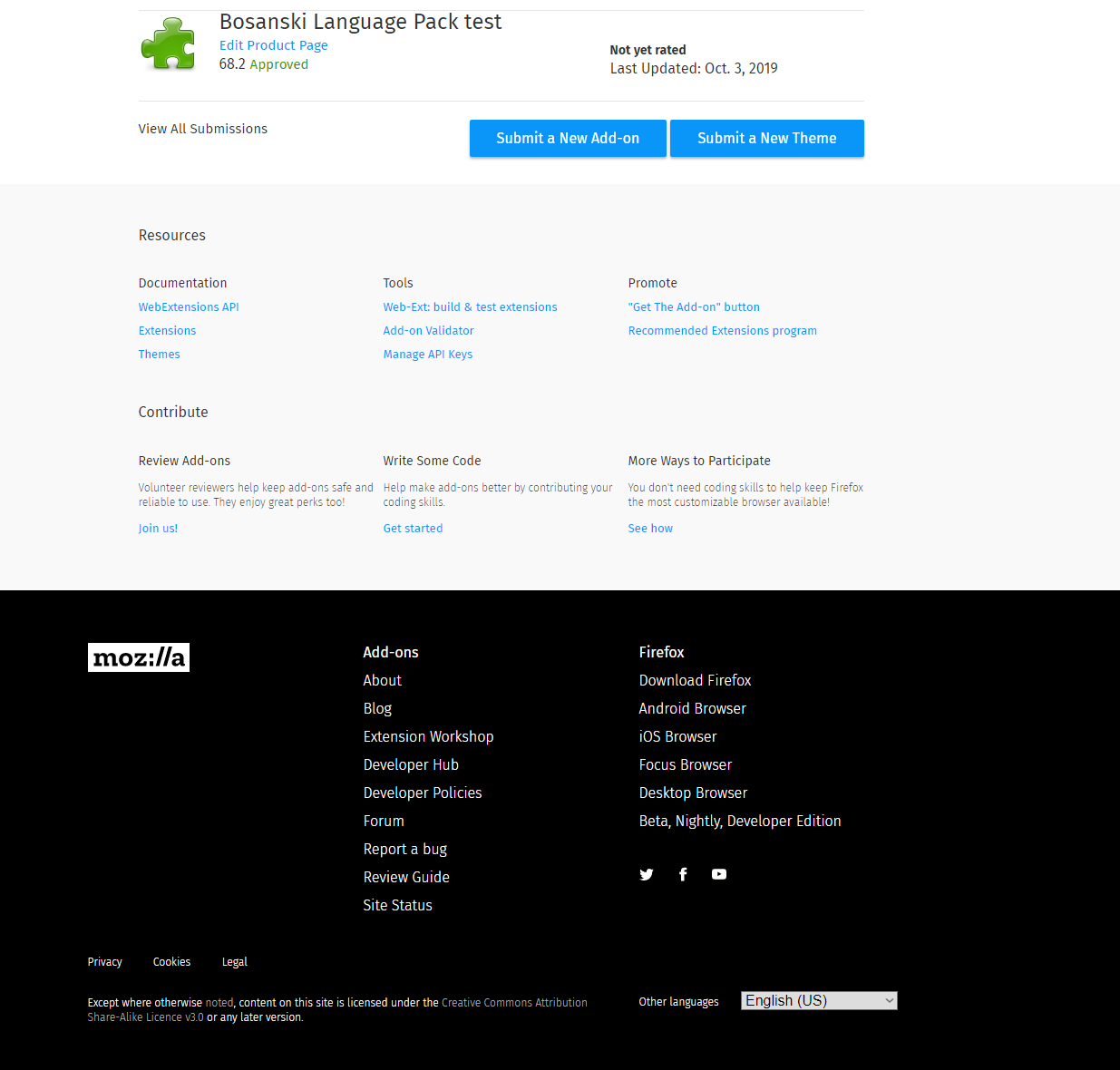Image resolution: width=1120 pixels, height=1070 pixels.
Task: Click the green puzzle-piece add-on icon
Action: 169,44
